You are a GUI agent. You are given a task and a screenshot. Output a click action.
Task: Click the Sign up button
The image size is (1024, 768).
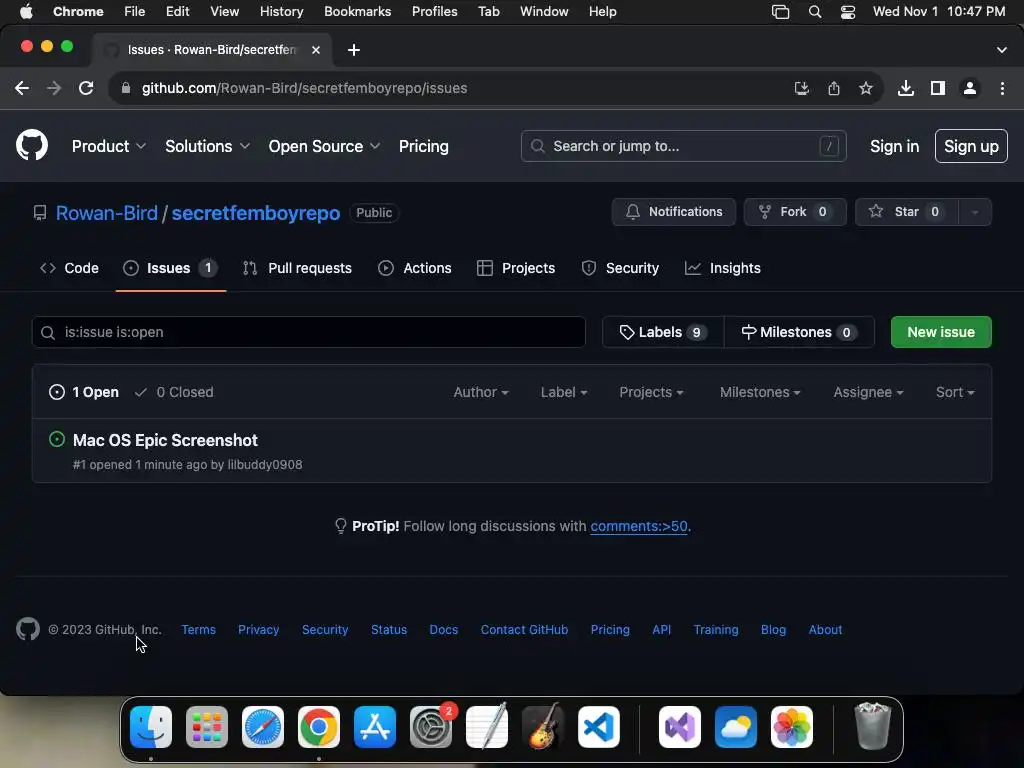pyautogui.click(x=971, y=146)
